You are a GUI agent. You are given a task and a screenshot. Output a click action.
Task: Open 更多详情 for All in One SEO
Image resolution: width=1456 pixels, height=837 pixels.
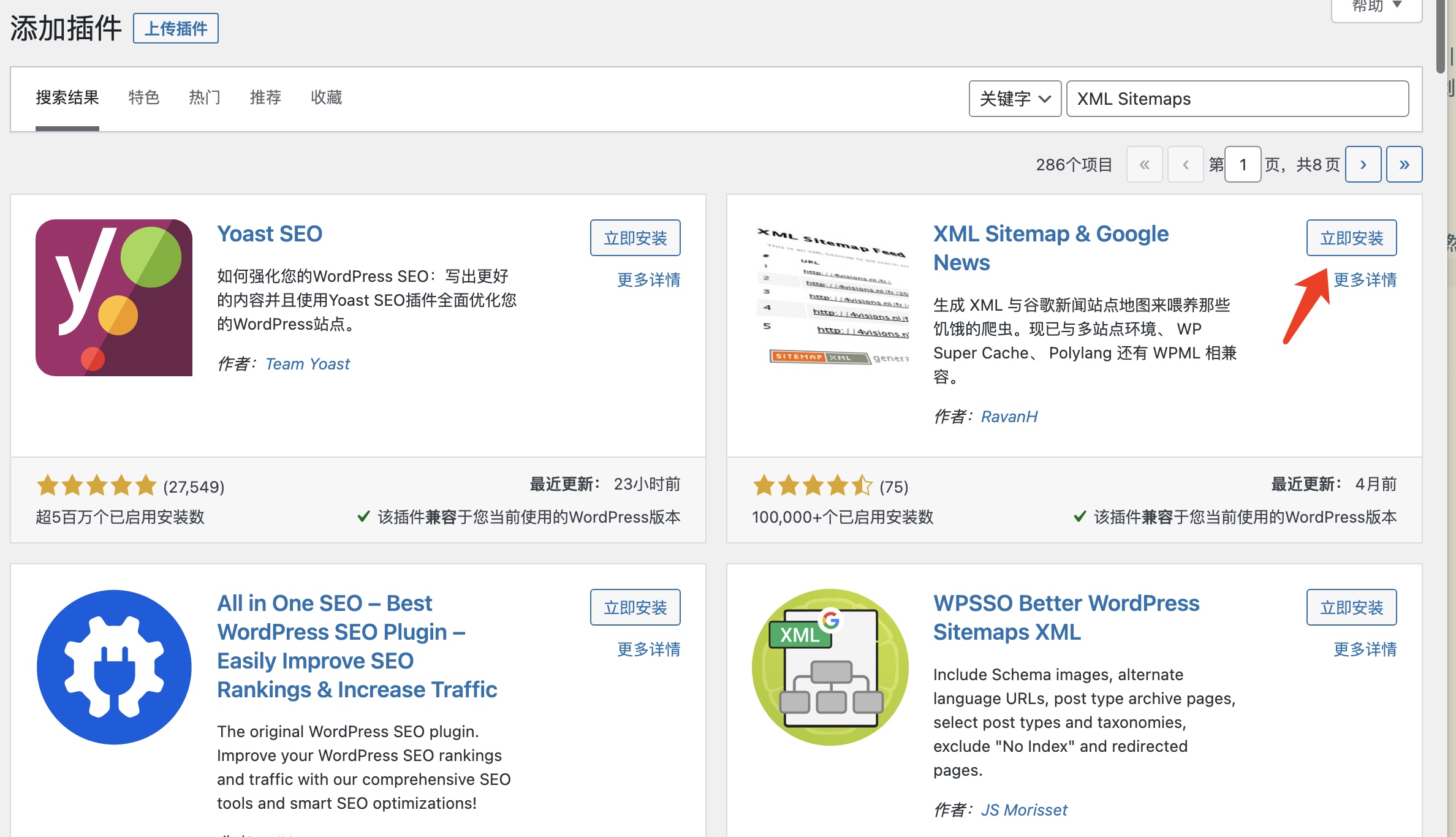click(x=648, y=650)
